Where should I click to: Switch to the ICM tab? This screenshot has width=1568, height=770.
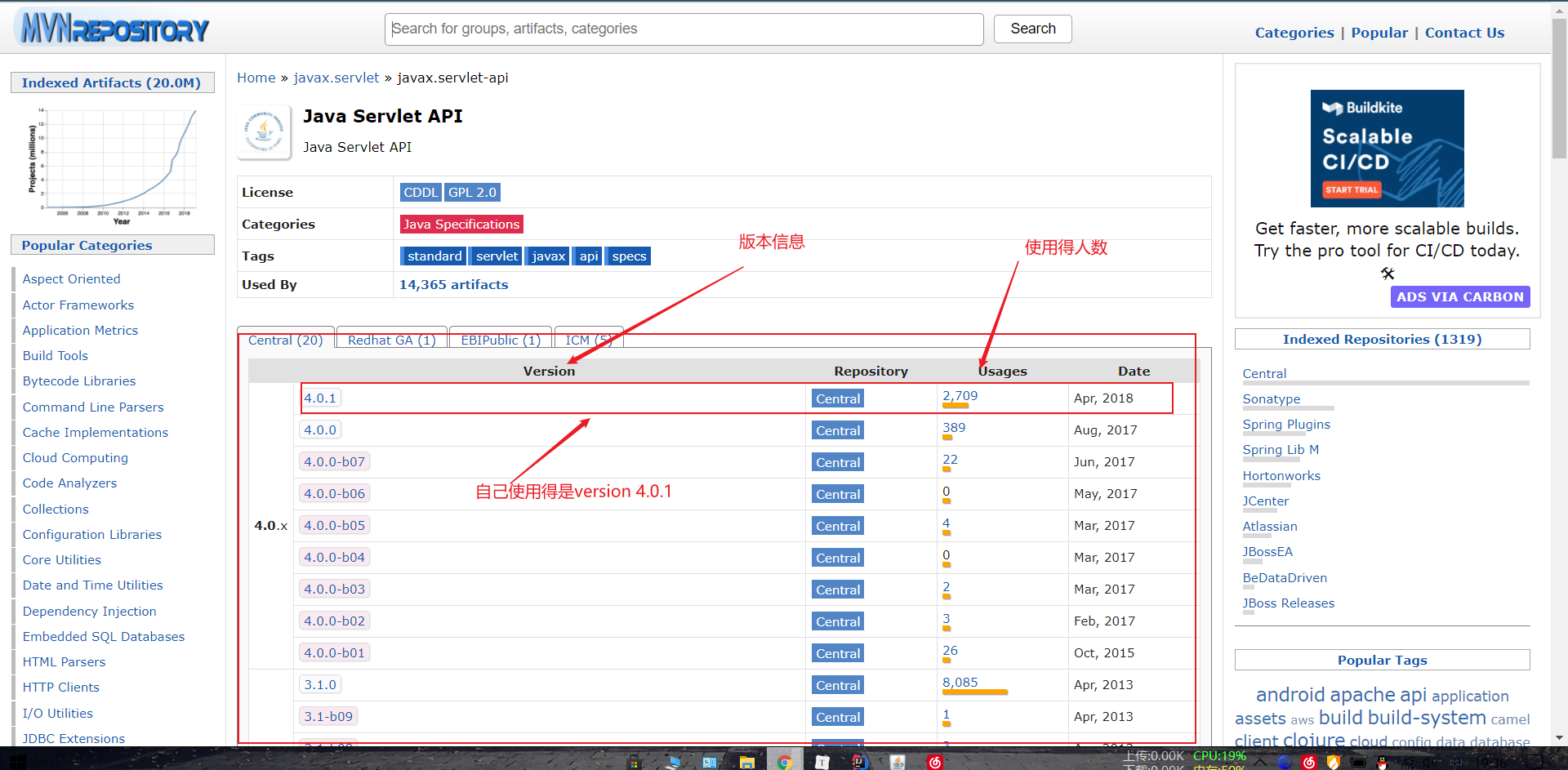coord(588,340)
